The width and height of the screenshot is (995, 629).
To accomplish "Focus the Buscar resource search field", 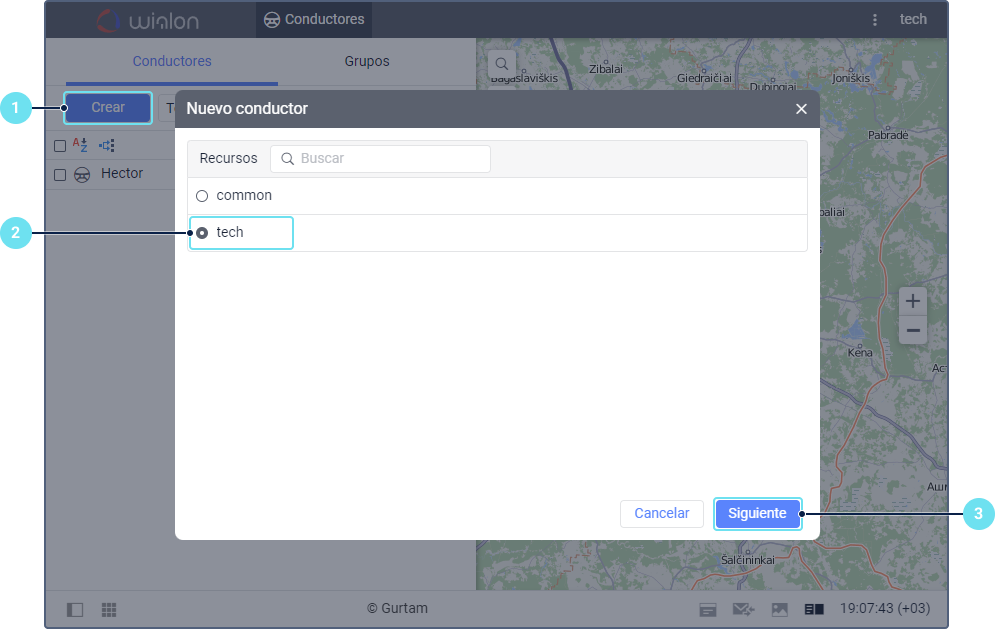I will (x=380, y=159).
